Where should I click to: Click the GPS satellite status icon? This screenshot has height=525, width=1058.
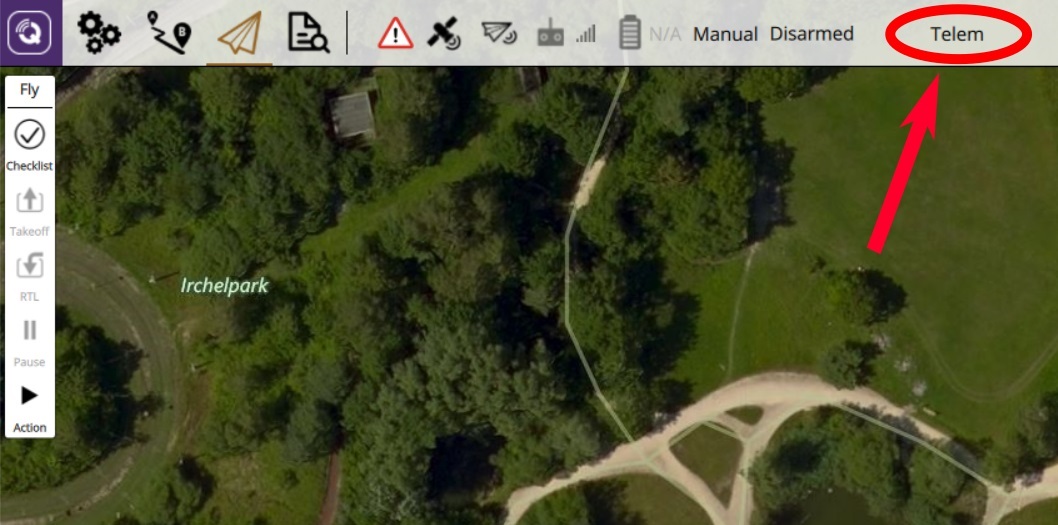pos(444,34)
